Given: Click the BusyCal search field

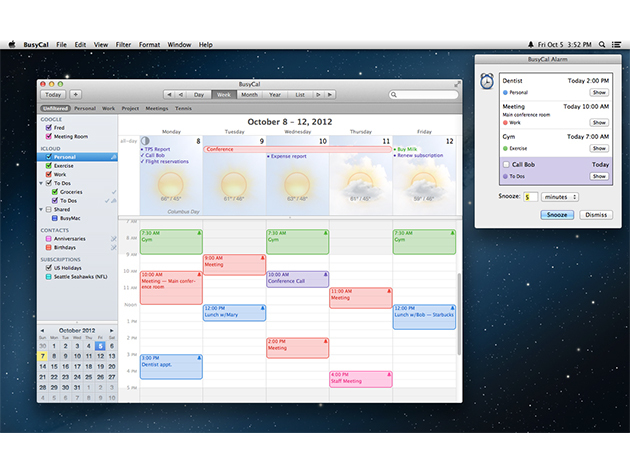Looking at the screenshot, I should click(x=423, y=94).
